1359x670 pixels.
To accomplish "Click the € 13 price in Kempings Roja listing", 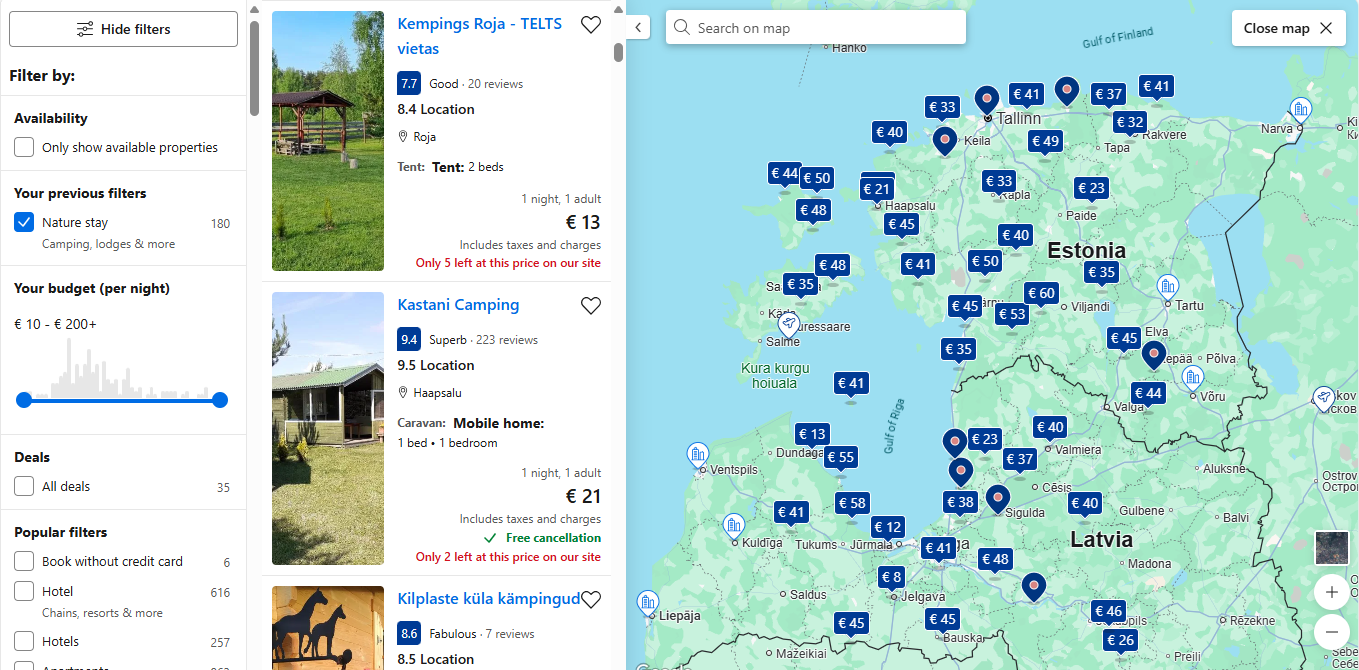I will tap(583, 222).
